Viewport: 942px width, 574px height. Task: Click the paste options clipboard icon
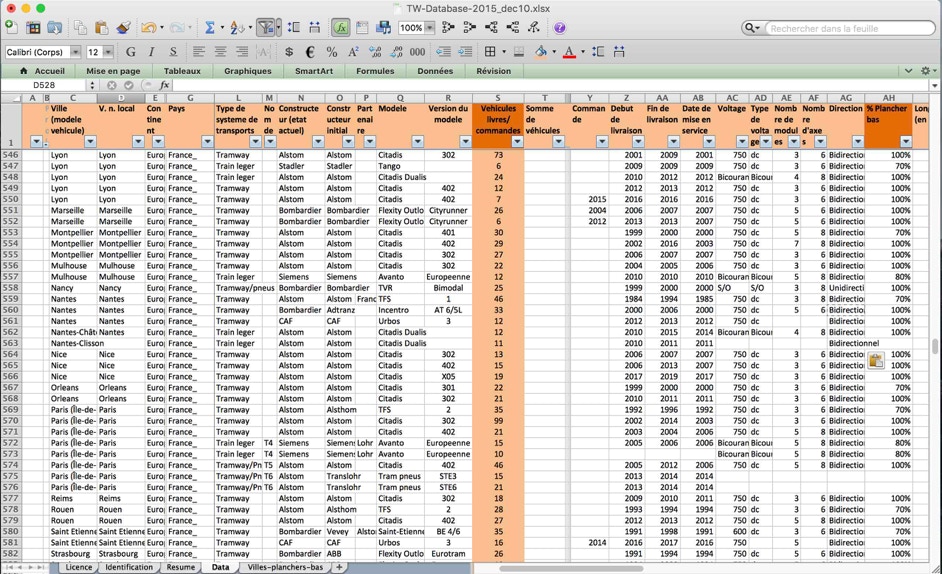tap(875, 360)
